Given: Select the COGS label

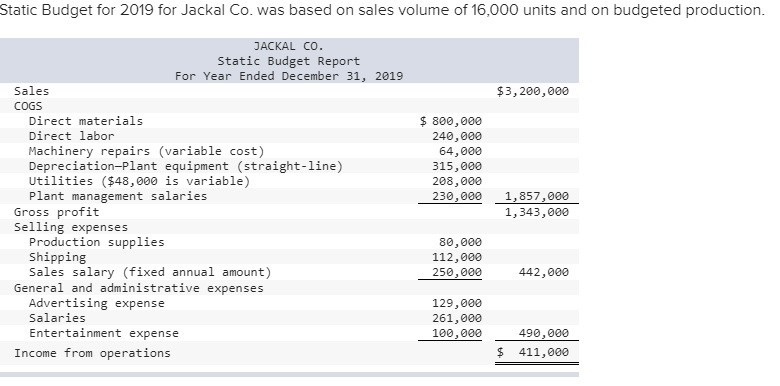Looking at the screenshot, I should (x=28, y=106).
